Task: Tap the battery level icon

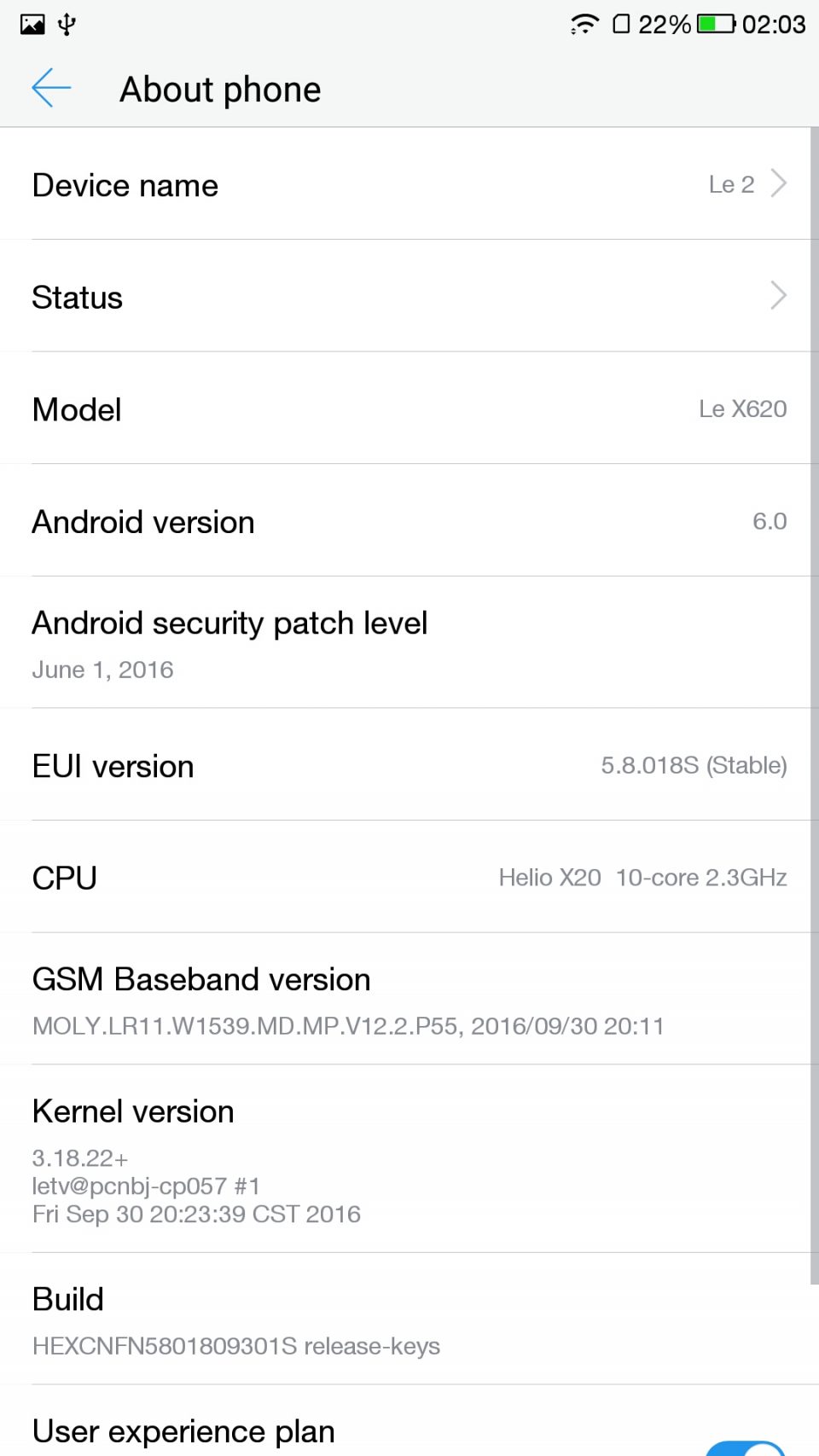Action: click(716, 24)
